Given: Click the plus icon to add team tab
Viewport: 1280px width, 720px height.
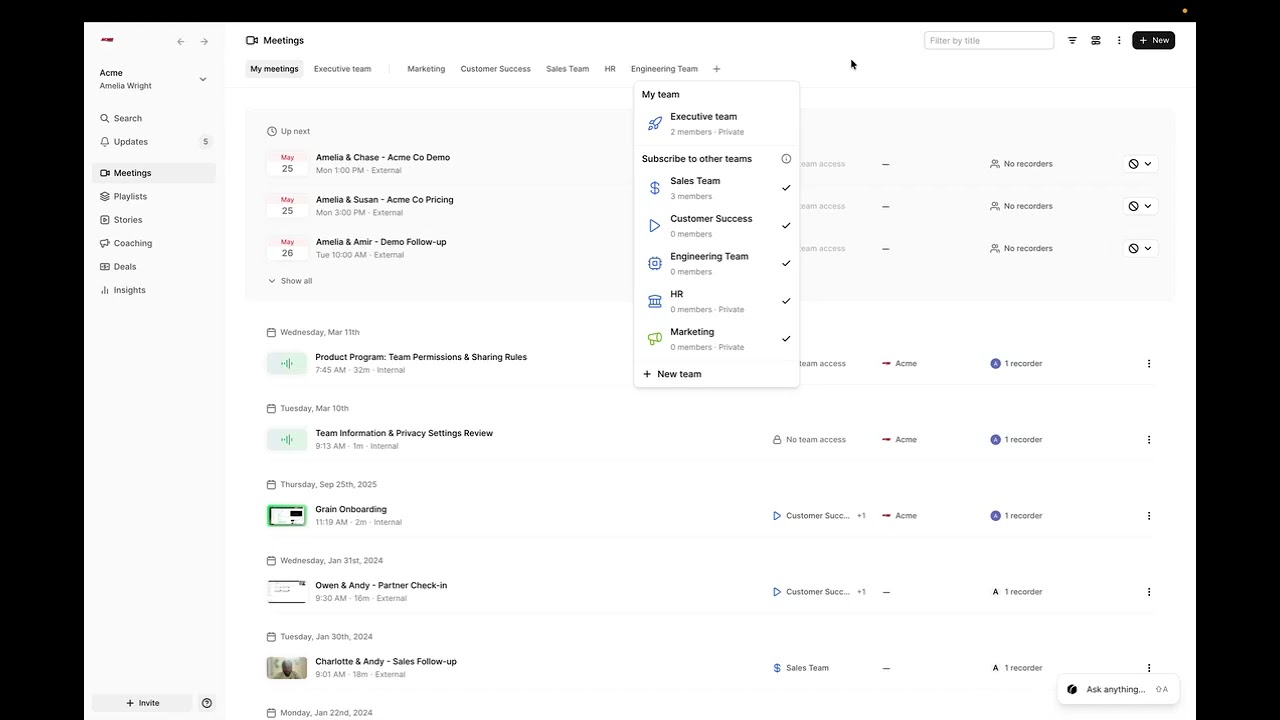Looking at the screenshot, I should click(x=716, y=69).
